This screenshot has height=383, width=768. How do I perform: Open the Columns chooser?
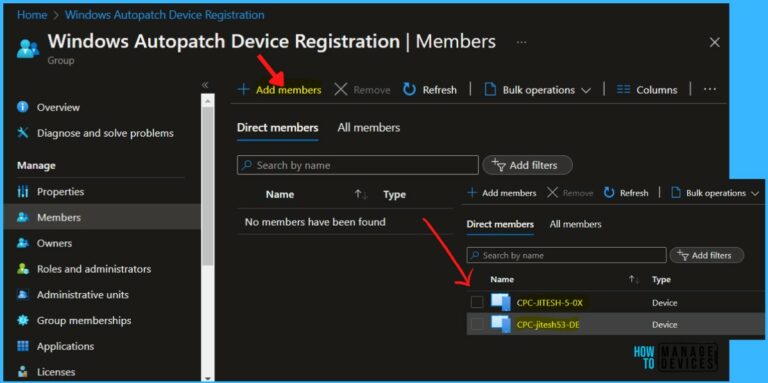[x=647, y=90]
